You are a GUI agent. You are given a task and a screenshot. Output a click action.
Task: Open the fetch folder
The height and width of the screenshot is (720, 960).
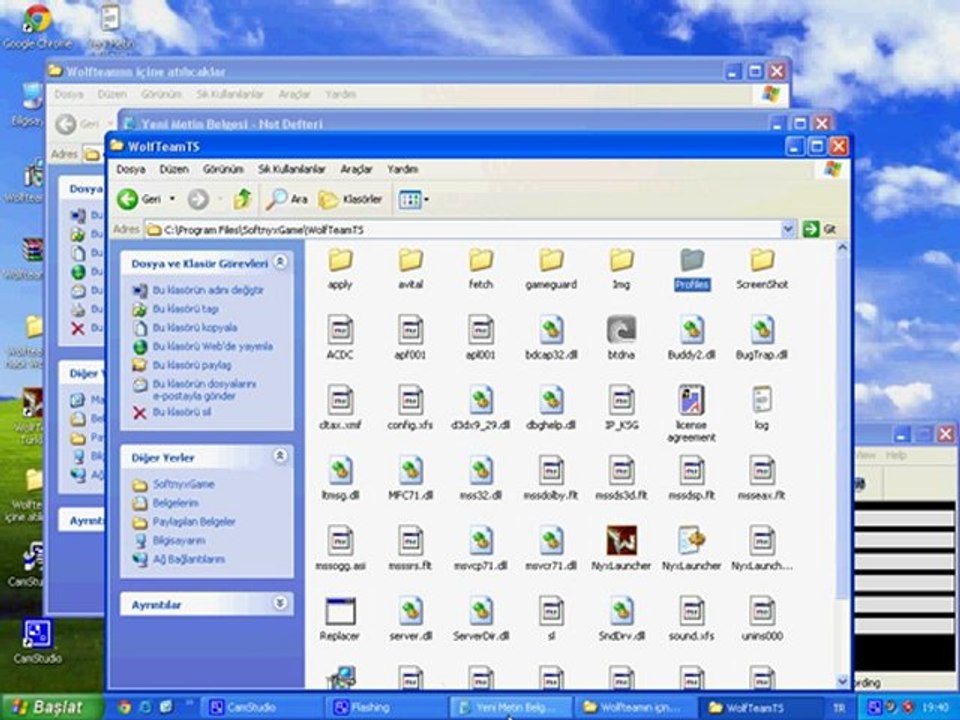(481, 268)
